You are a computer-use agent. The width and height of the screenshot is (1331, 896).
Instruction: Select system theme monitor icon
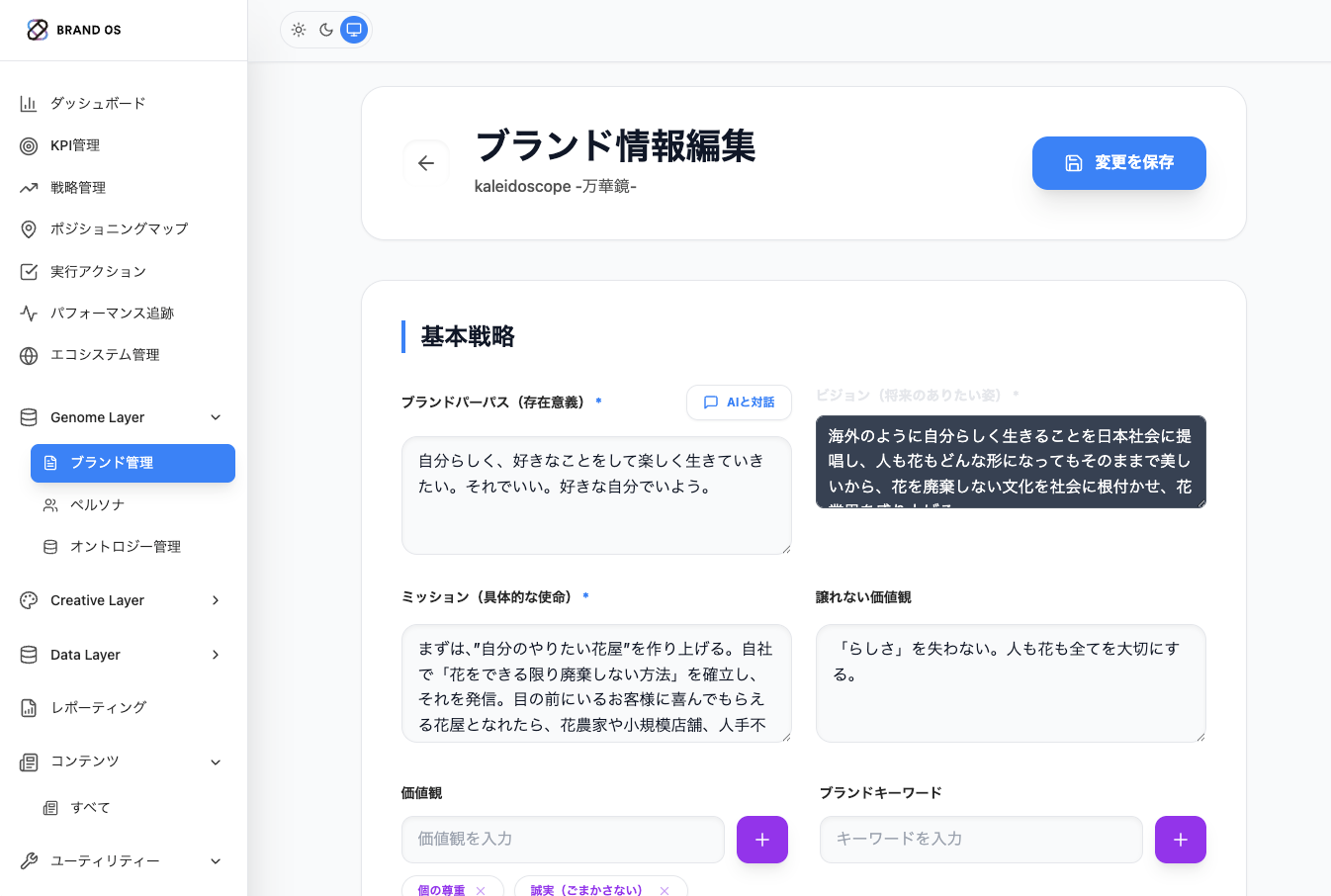pyautogui.click(x=354, y=30)
